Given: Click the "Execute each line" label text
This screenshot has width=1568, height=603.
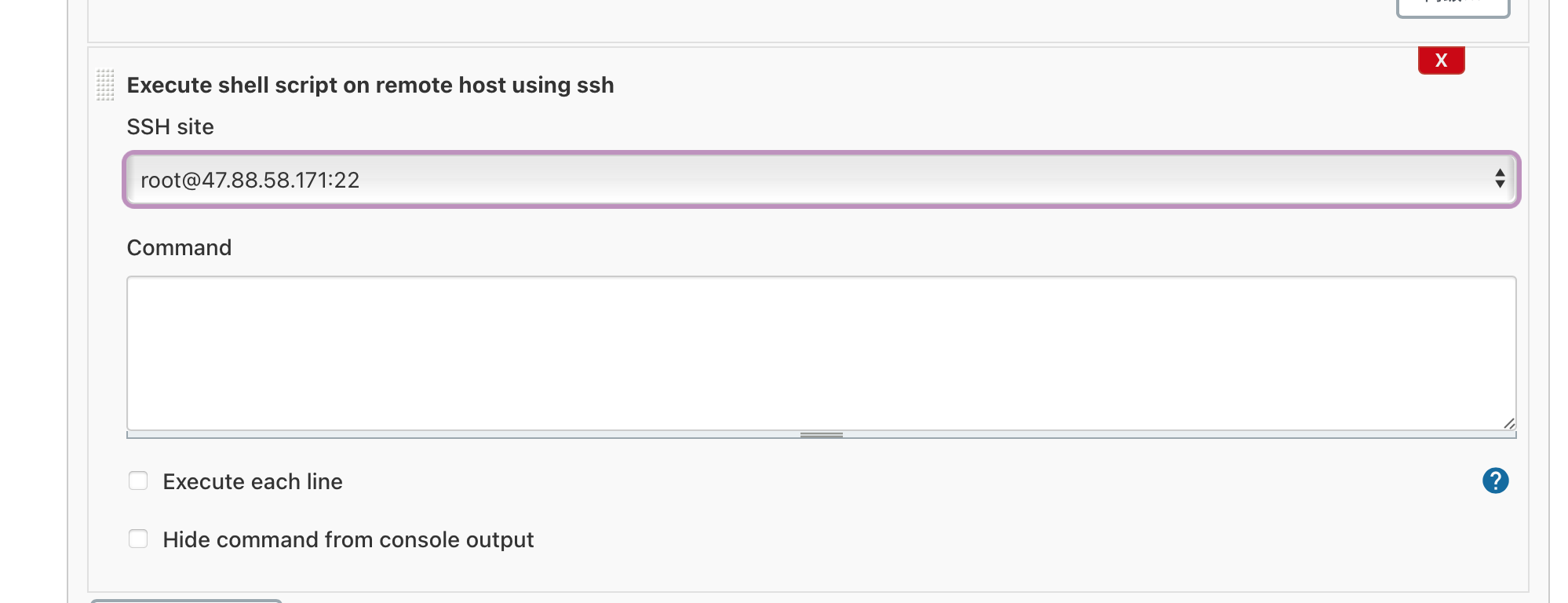Looking at the screenshot, I should point(253,481).
